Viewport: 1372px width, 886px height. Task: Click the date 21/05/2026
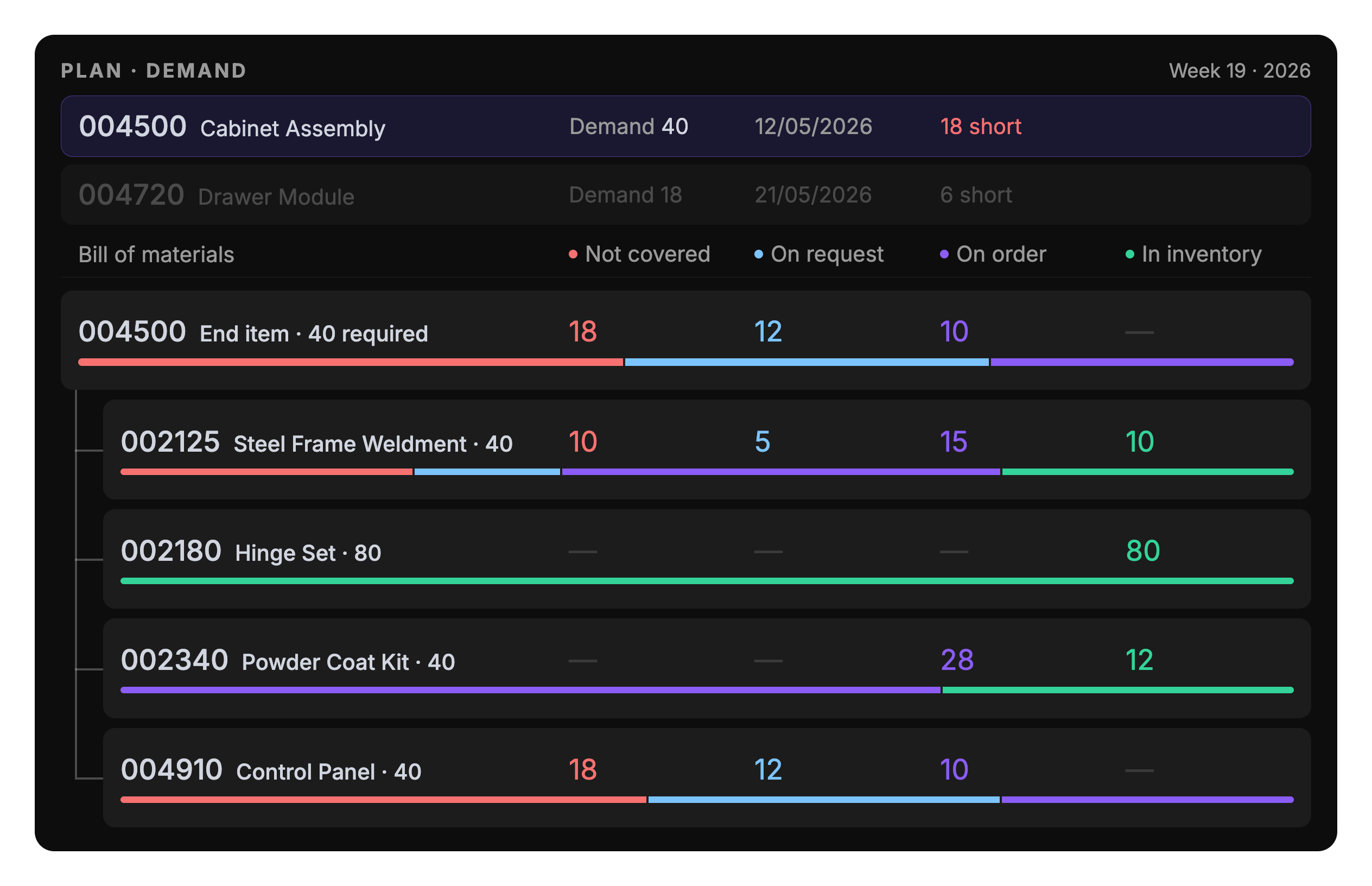[813, 194]
